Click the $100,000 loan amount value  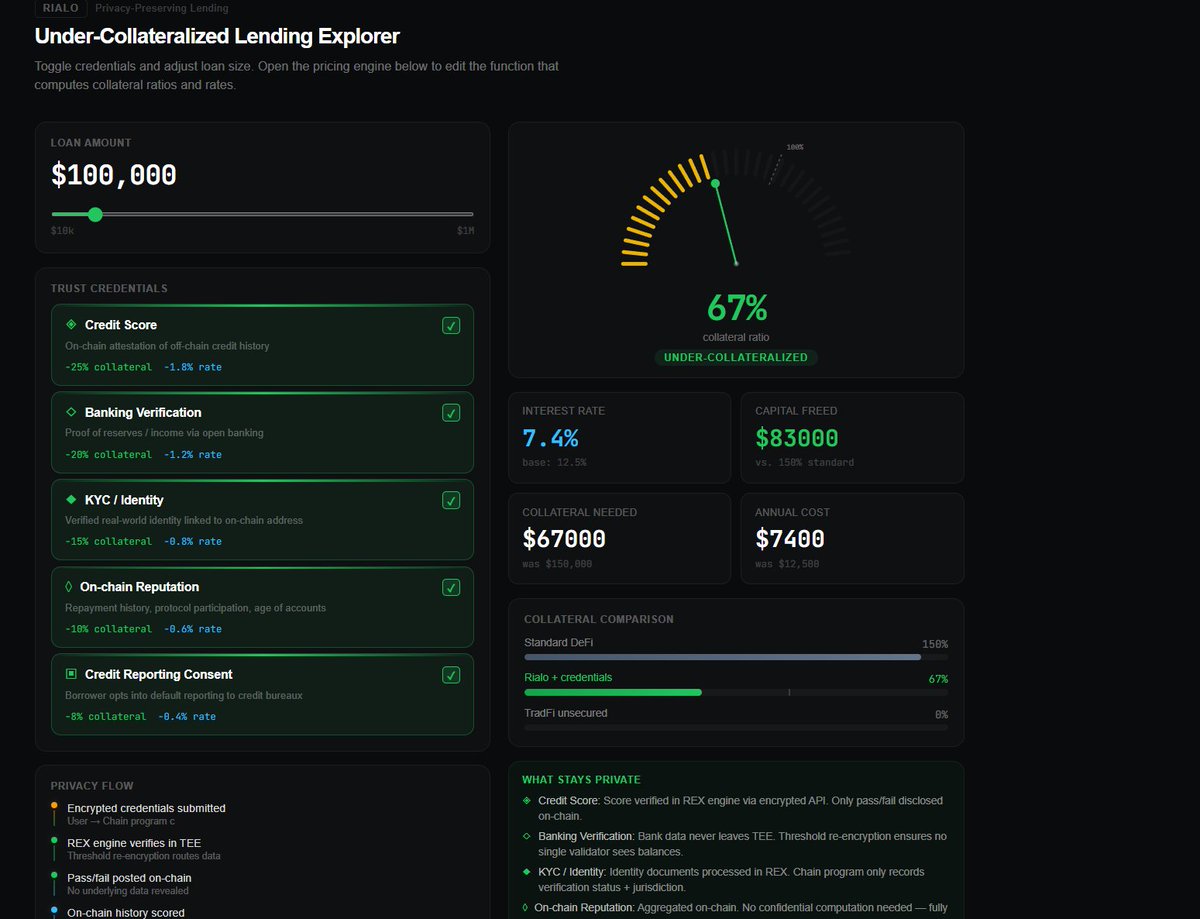(x=114, y=176)
